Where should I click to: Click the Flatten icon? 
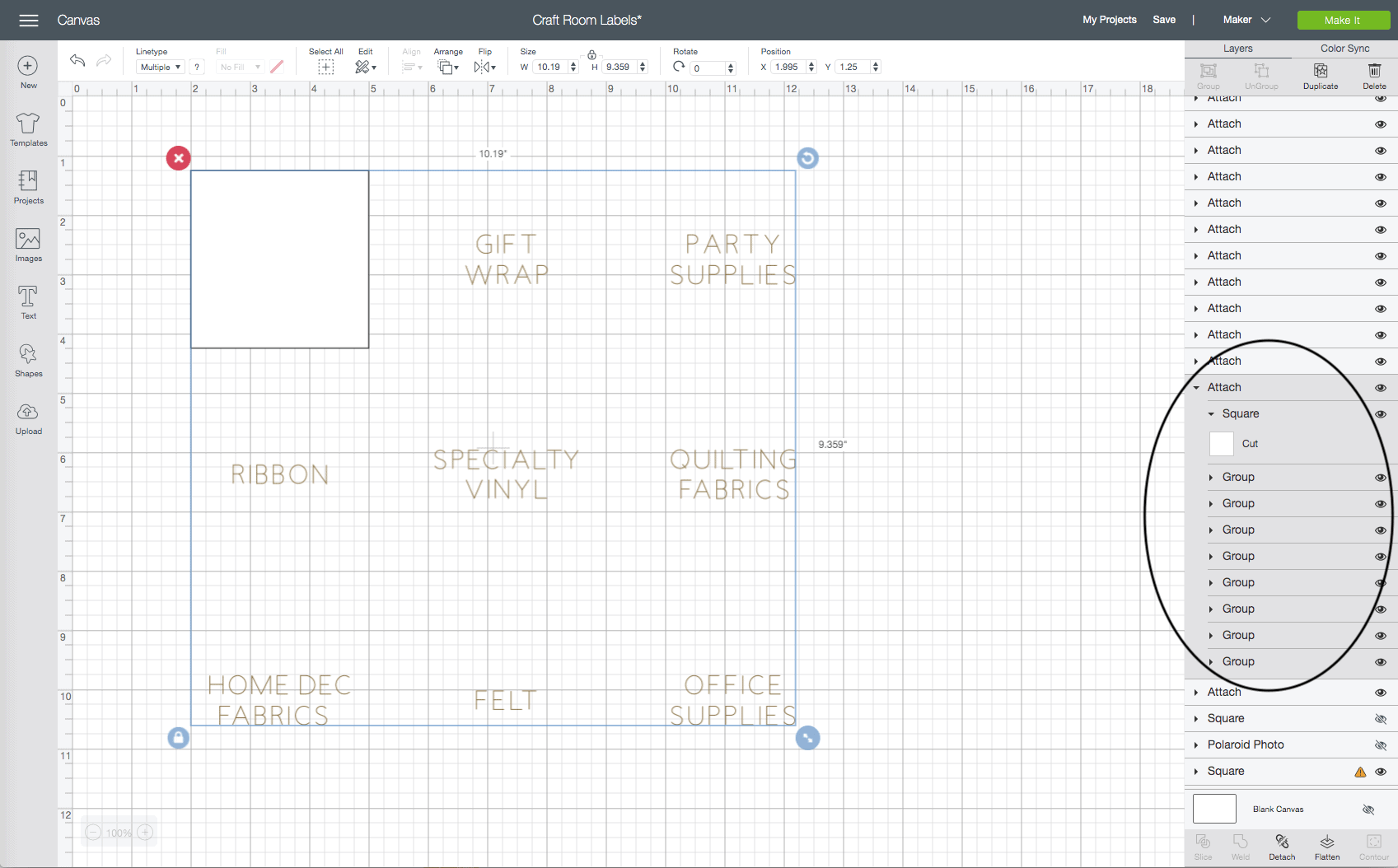tap(1327, 846)
